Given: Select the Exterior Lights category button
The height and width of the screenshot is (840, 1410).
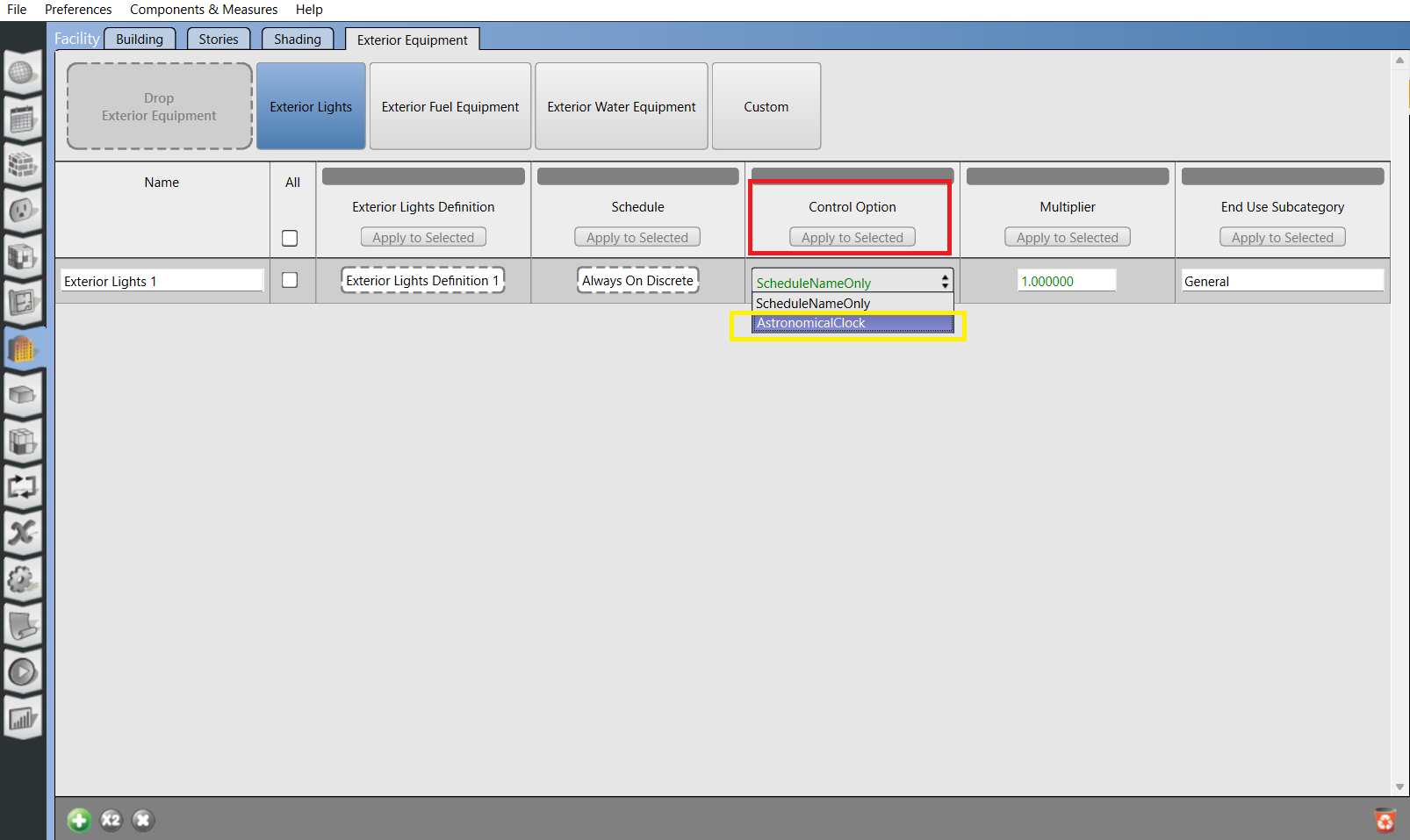Looking at the screenshot, I should coord(311,106).
